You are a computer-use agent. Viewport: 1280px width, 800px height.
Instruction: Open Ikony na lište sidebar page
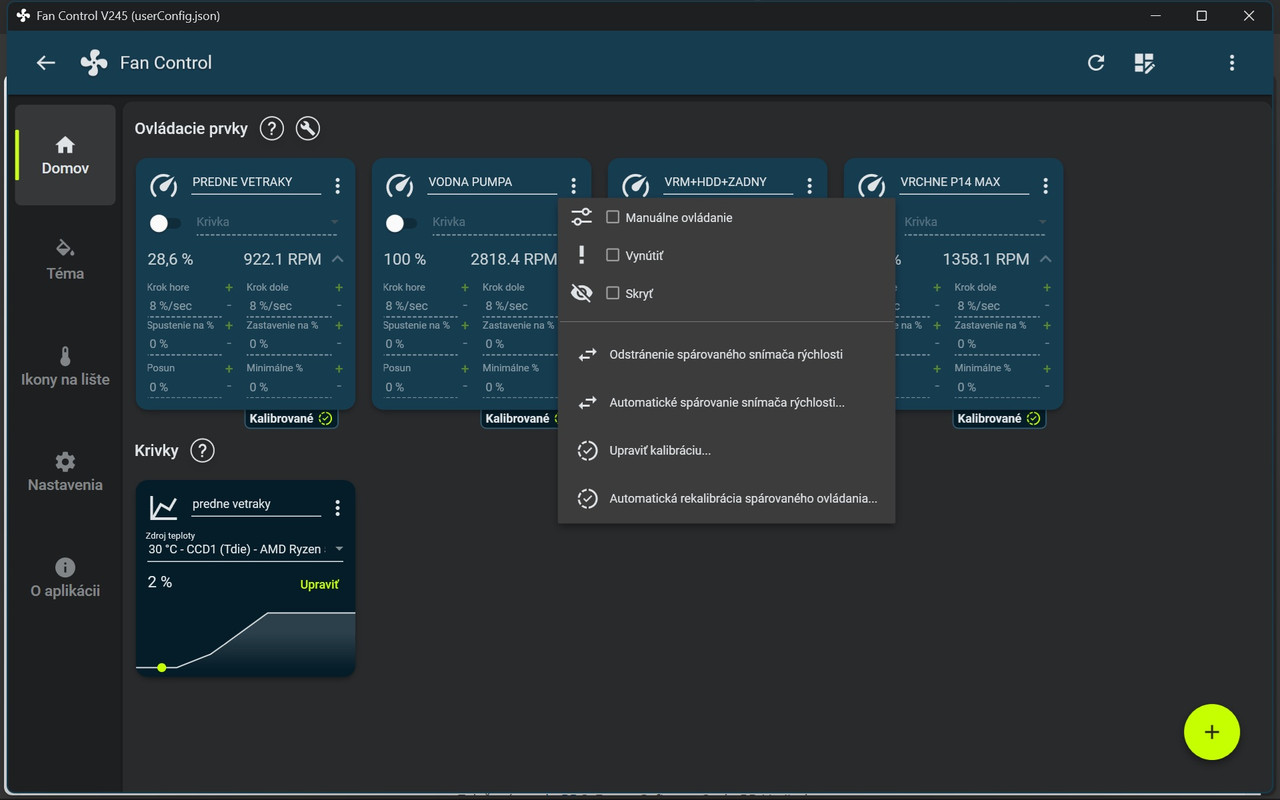point(65,366)
